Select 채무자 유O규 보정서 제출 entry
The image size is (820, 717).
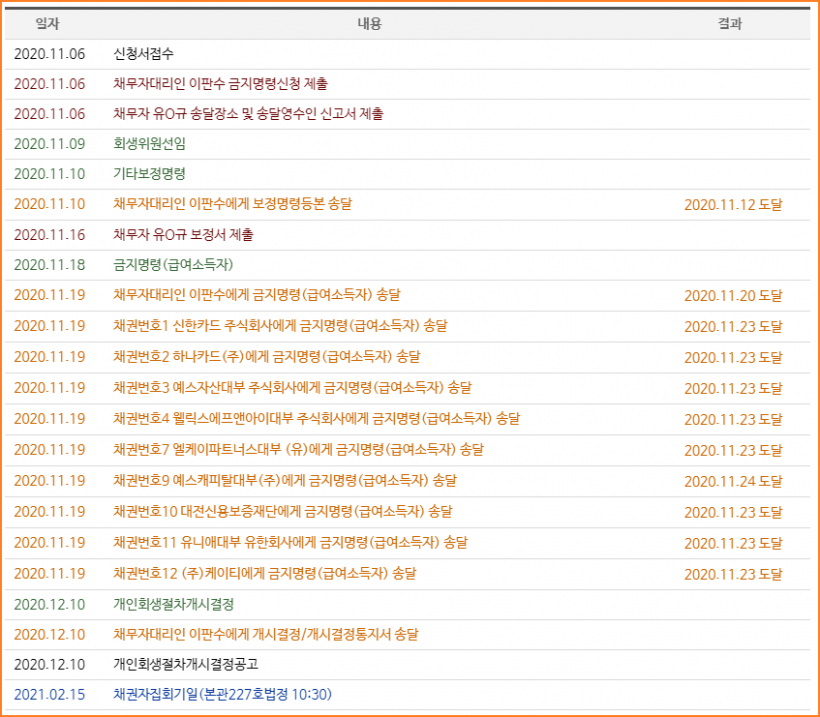(x=183, y=234)
